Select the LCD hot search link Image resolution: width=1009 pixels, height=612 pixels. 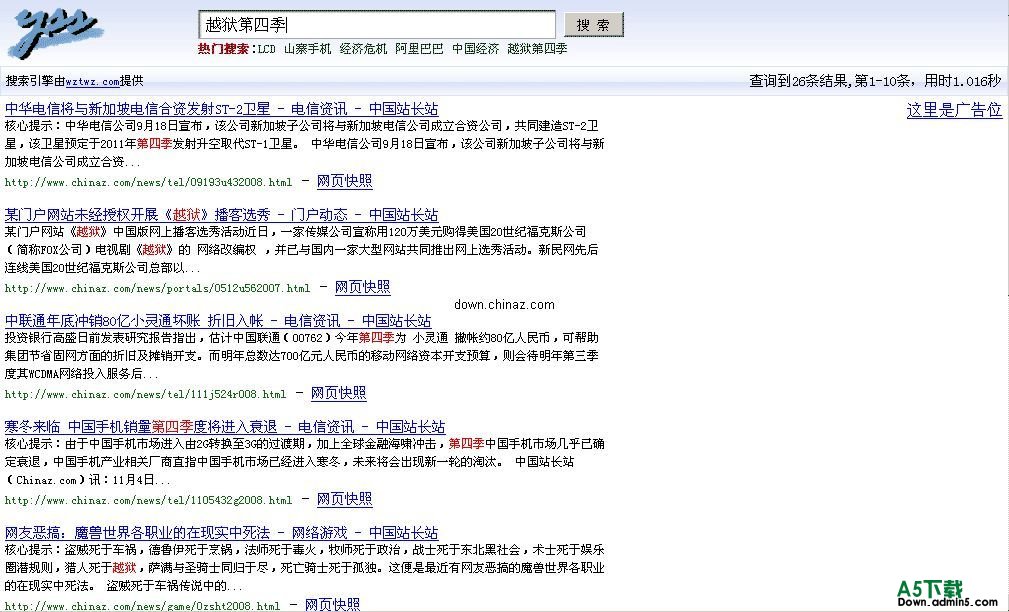click(266, 48)
